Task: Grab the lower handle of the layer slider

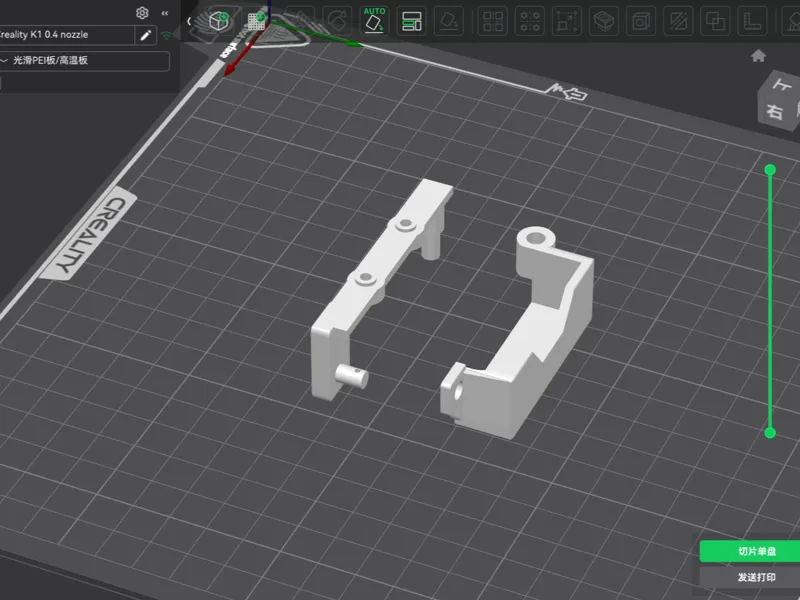Action: [770, 433]
